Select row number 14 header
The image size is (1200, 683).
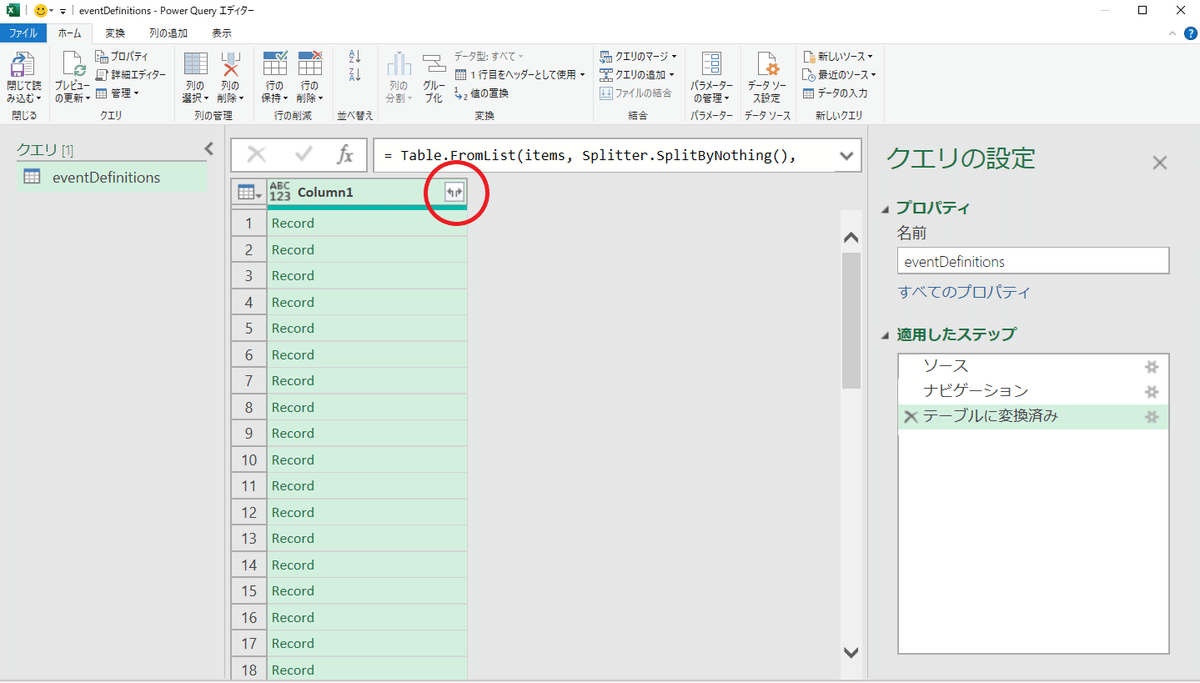tap(249, 565)
